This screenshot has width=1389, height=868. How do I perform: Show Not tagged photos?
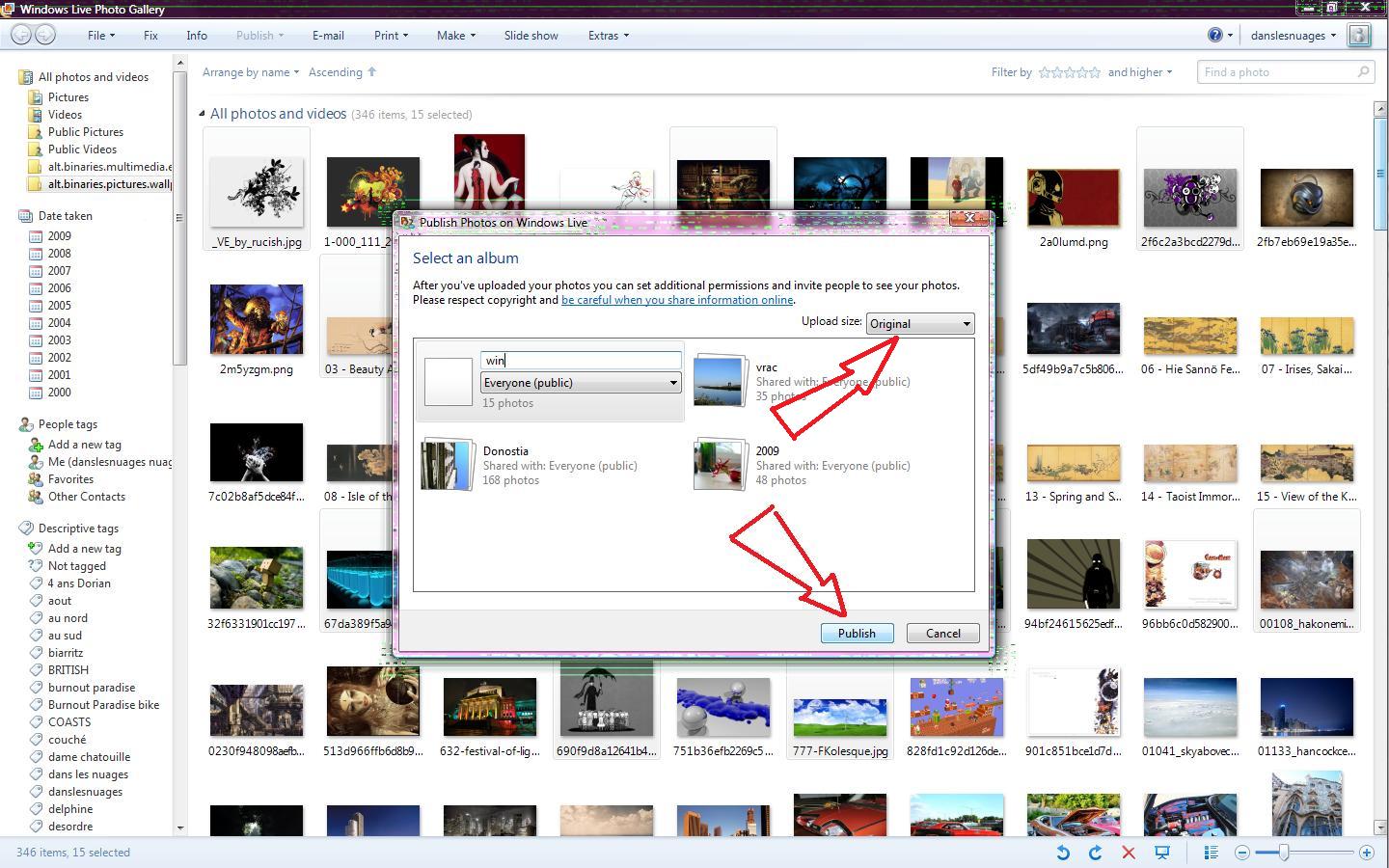pos(76,566)
